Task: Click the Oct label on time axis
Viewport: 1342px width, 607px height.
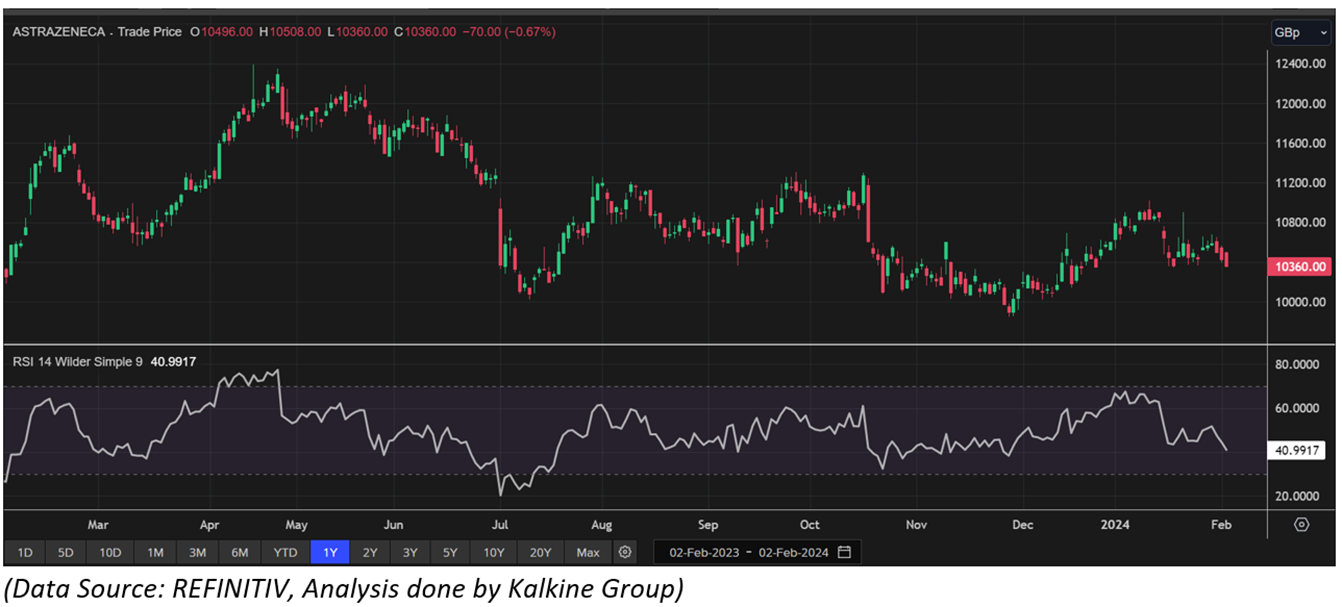Action: click(809, 524)
